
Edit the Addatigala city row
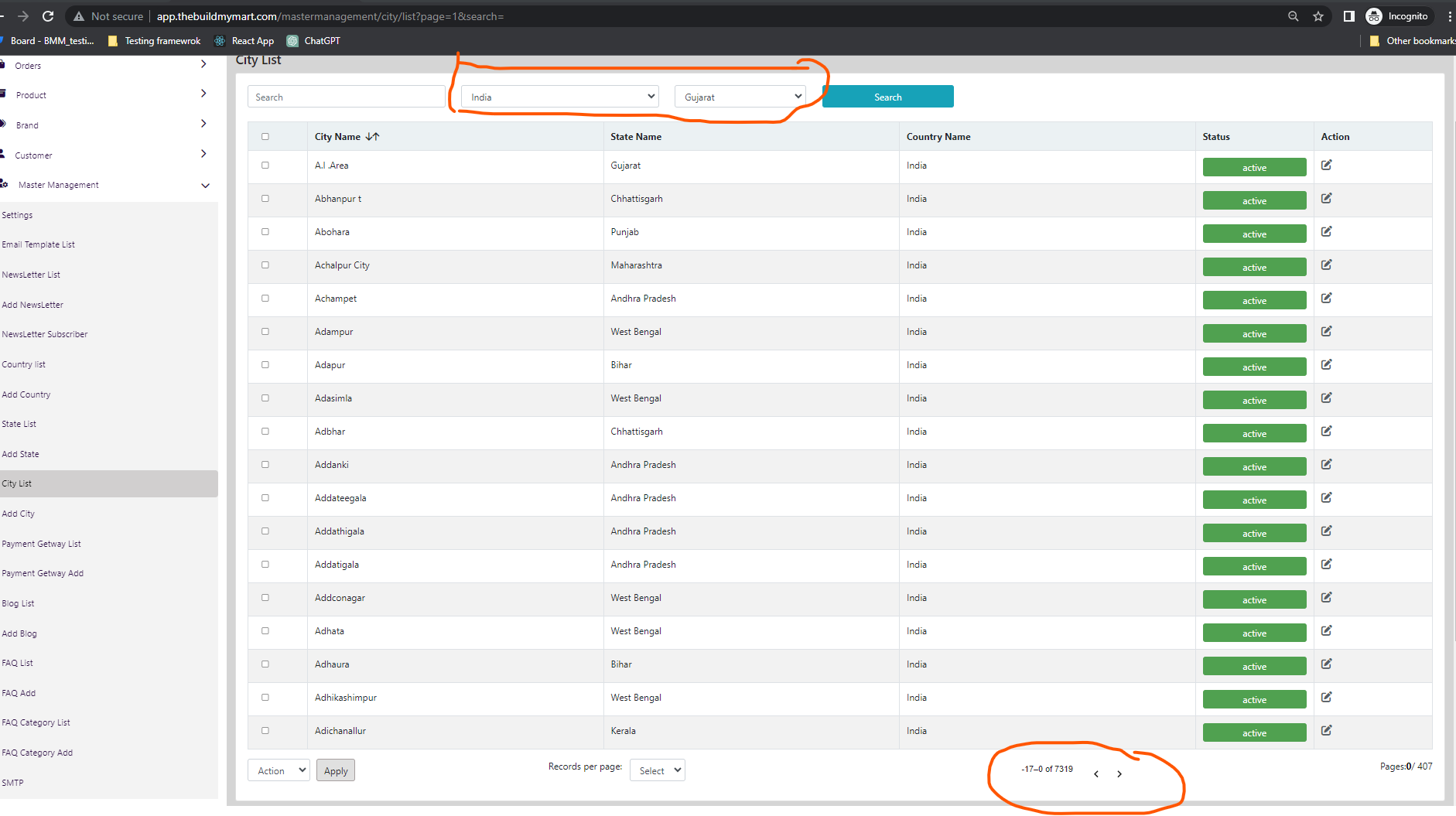click(1326, 564)
